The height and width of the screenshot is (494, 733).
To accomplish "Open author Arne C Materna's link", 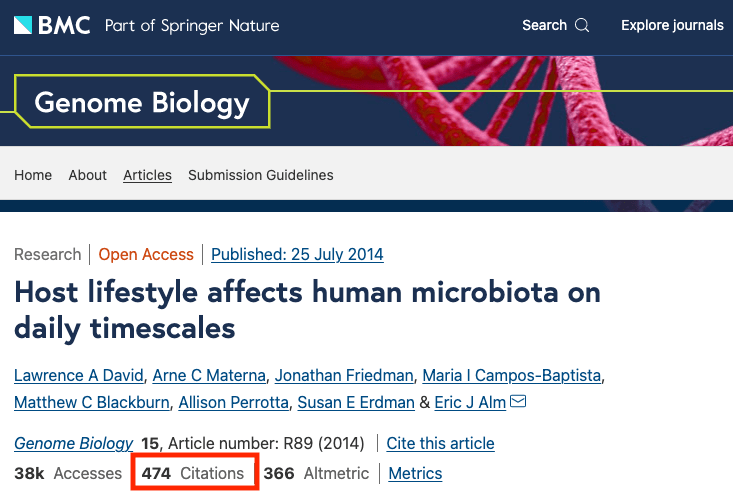I will point(209,376).
